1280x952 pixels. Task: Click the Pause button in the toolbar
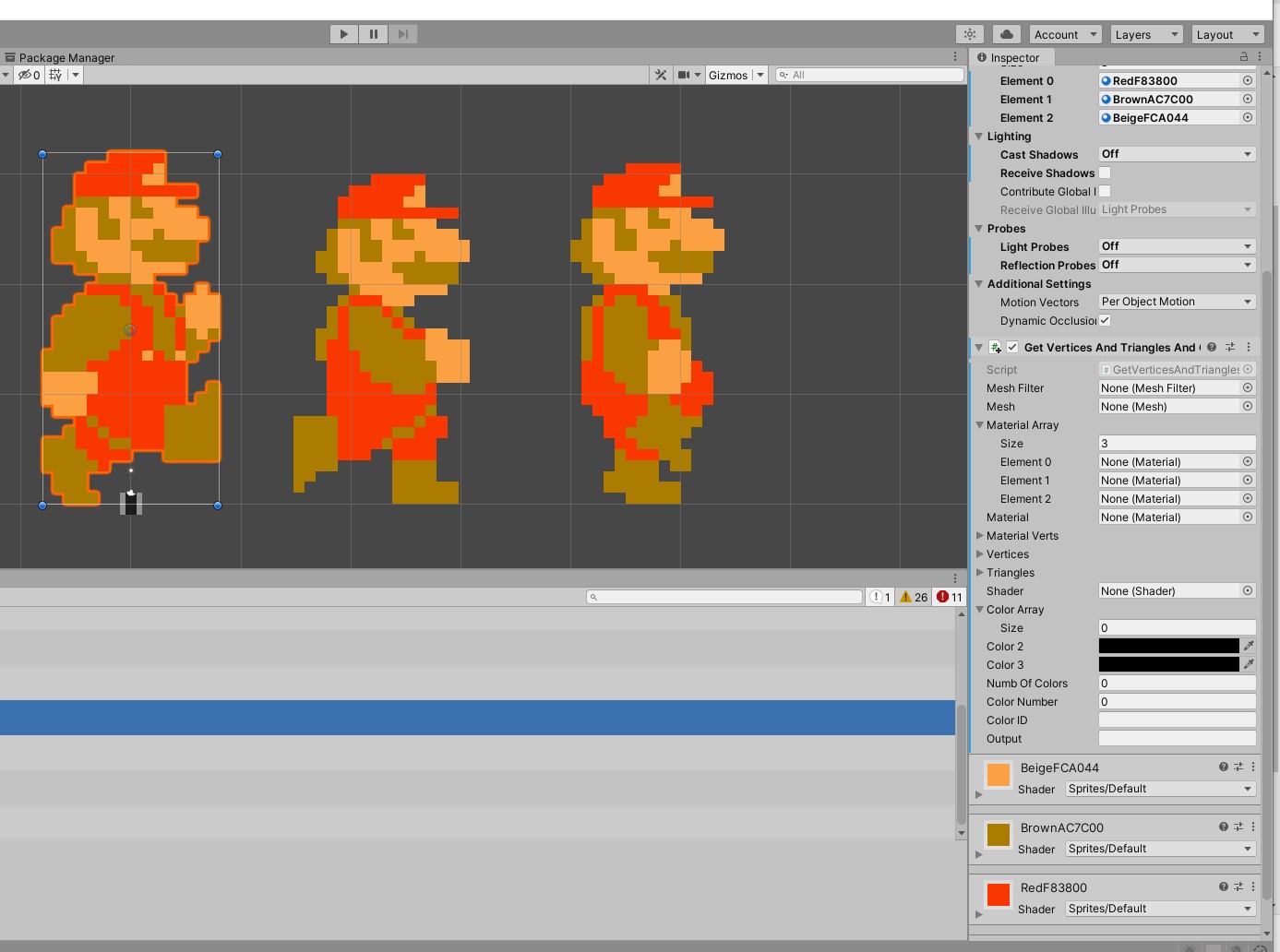[374, 34]
